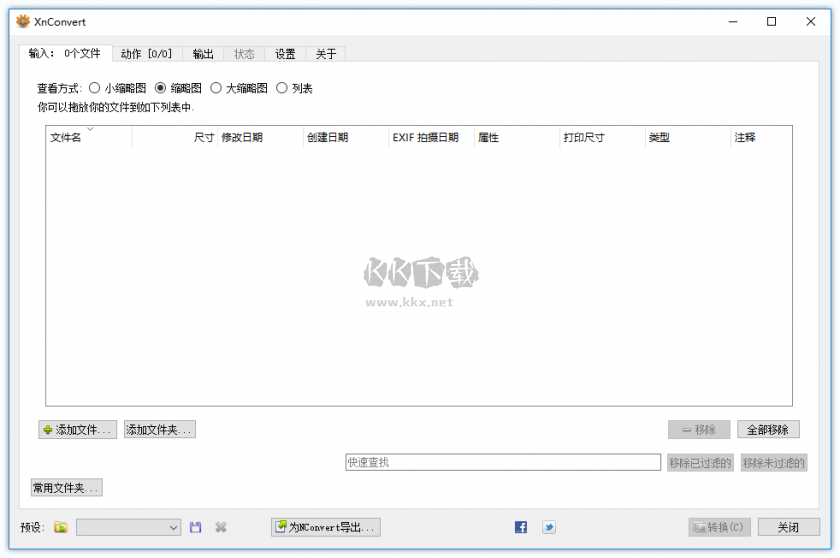The image size is (840, 558).
Task: Click 移除未过滤的 button
Action: point(774,463)
